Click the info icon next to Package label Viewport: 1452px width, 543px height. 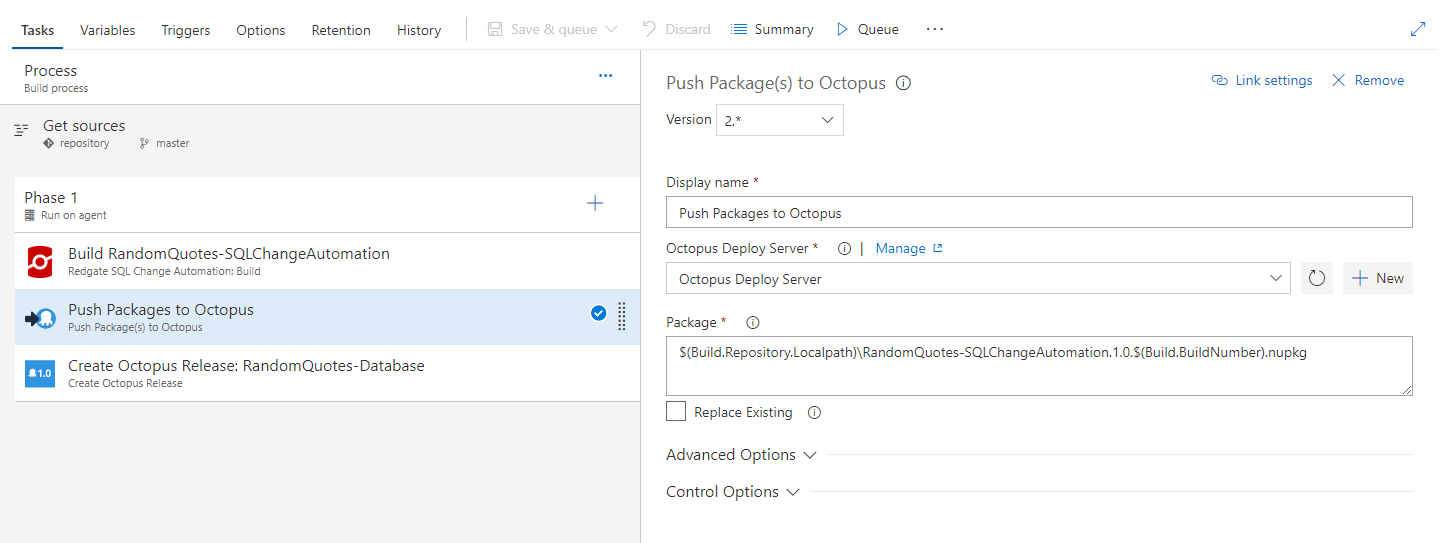click(x=753, y=323)
